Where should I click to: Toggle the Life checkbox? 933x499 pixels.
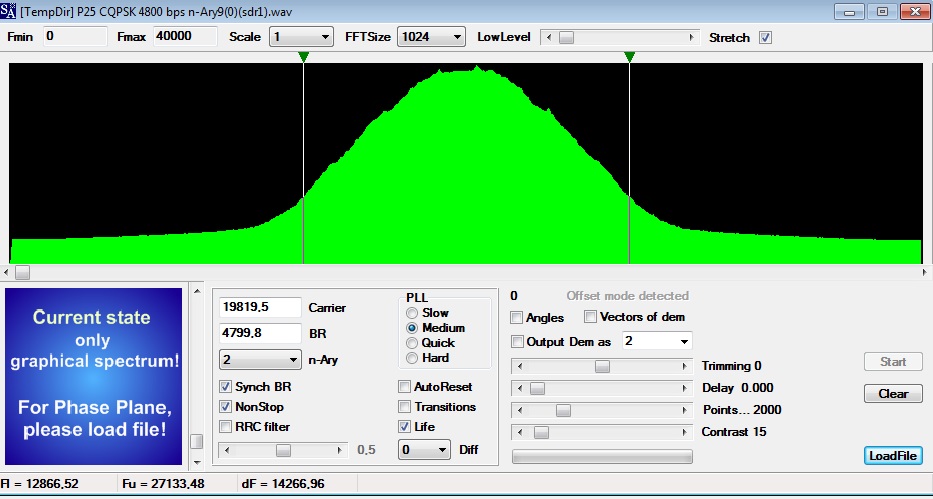(405, 426)
